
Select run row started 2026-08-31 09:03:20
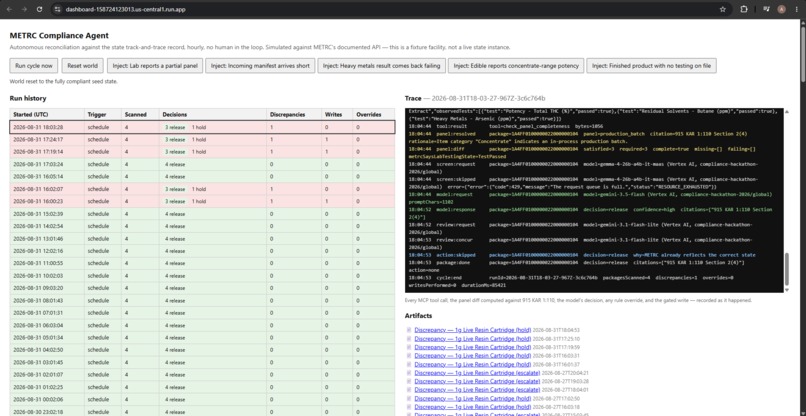[202, 288]
